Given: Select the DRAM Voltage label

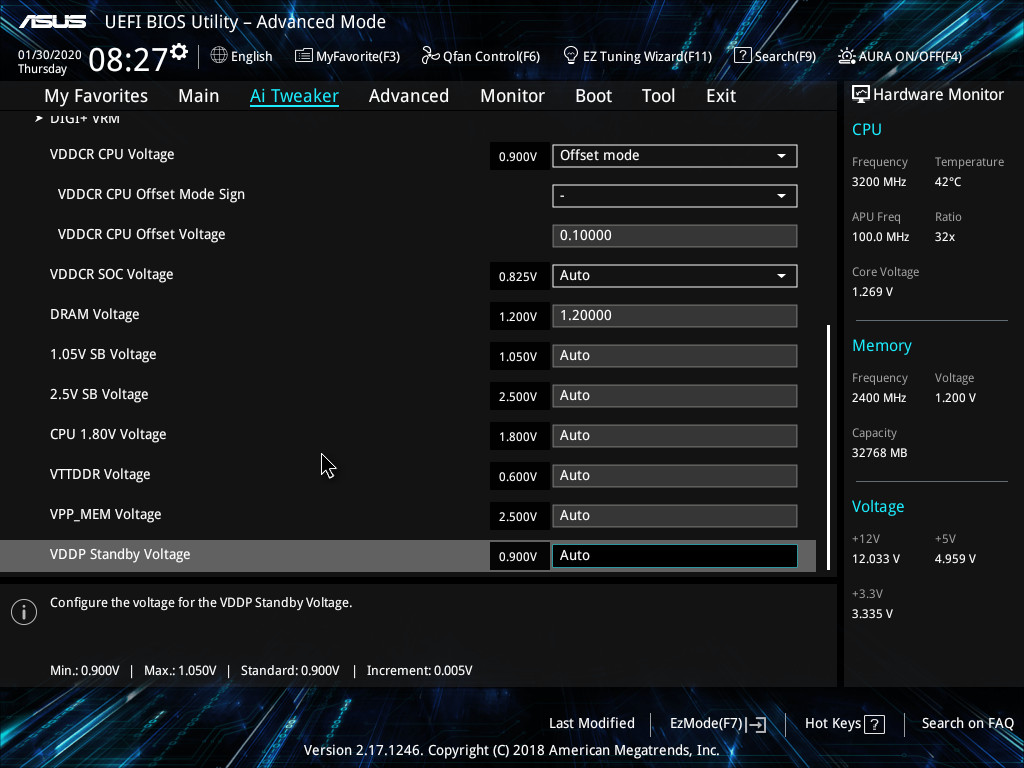Looking at the screenshot, I should [x=95, y=315].
